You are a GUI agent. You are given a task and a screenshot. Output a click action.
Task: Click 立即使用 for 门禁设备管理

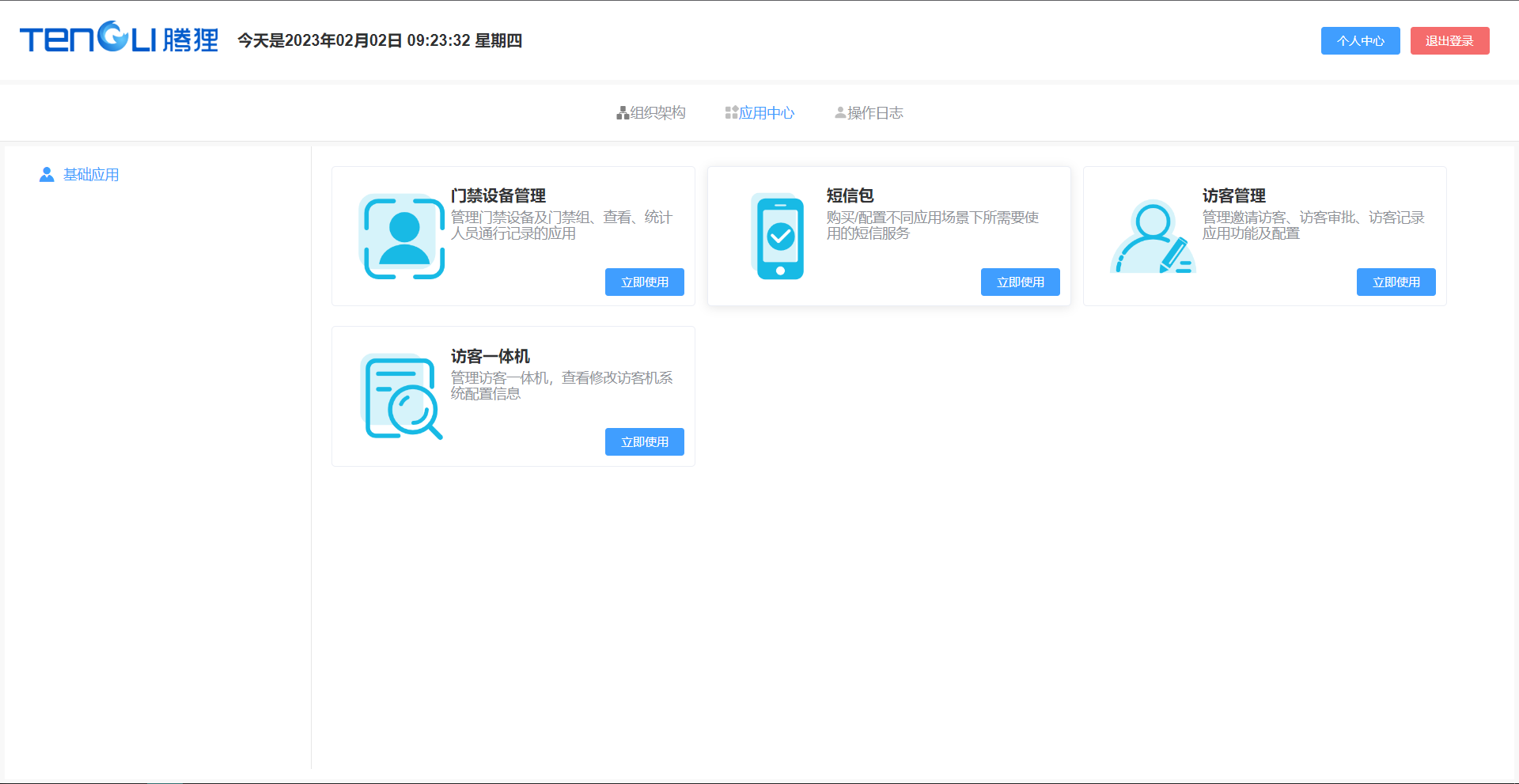click(645, 282)
